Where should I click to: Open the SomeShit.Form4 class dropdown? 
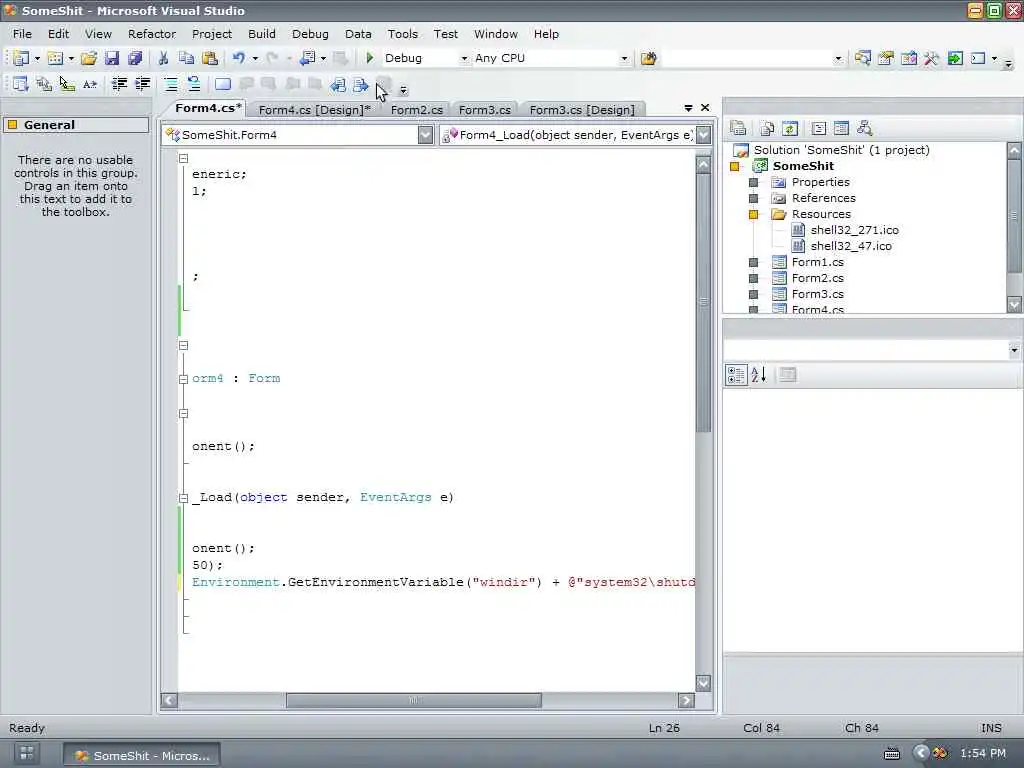(425, 135)
